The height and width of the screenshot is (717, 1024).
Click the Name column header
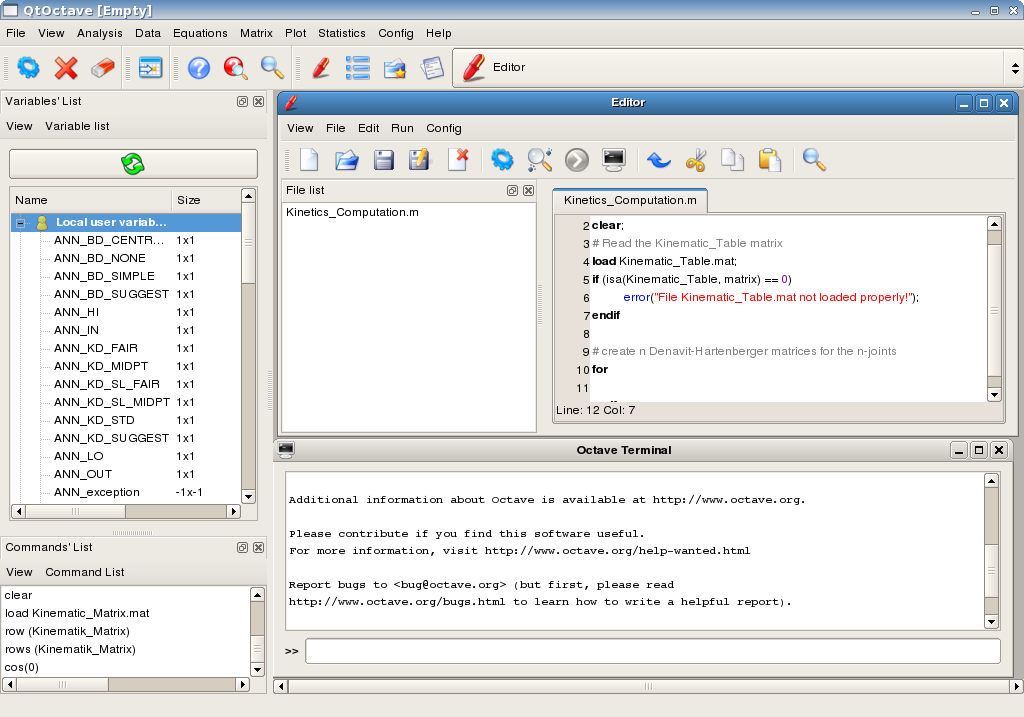[91, 200]
